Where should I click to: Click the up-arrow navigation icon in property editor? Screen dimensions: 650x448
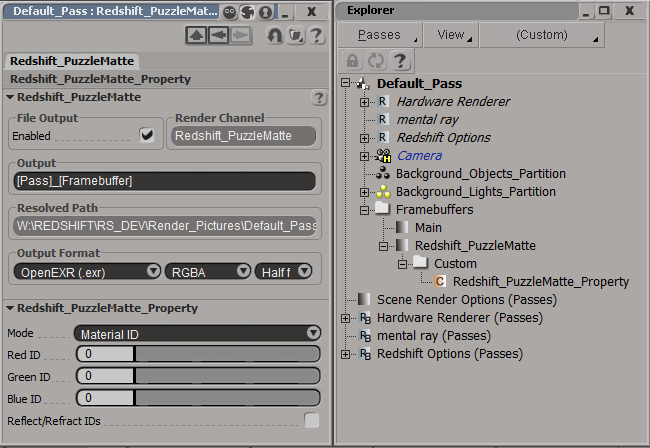pyautogui.click(x=196, y=35)
